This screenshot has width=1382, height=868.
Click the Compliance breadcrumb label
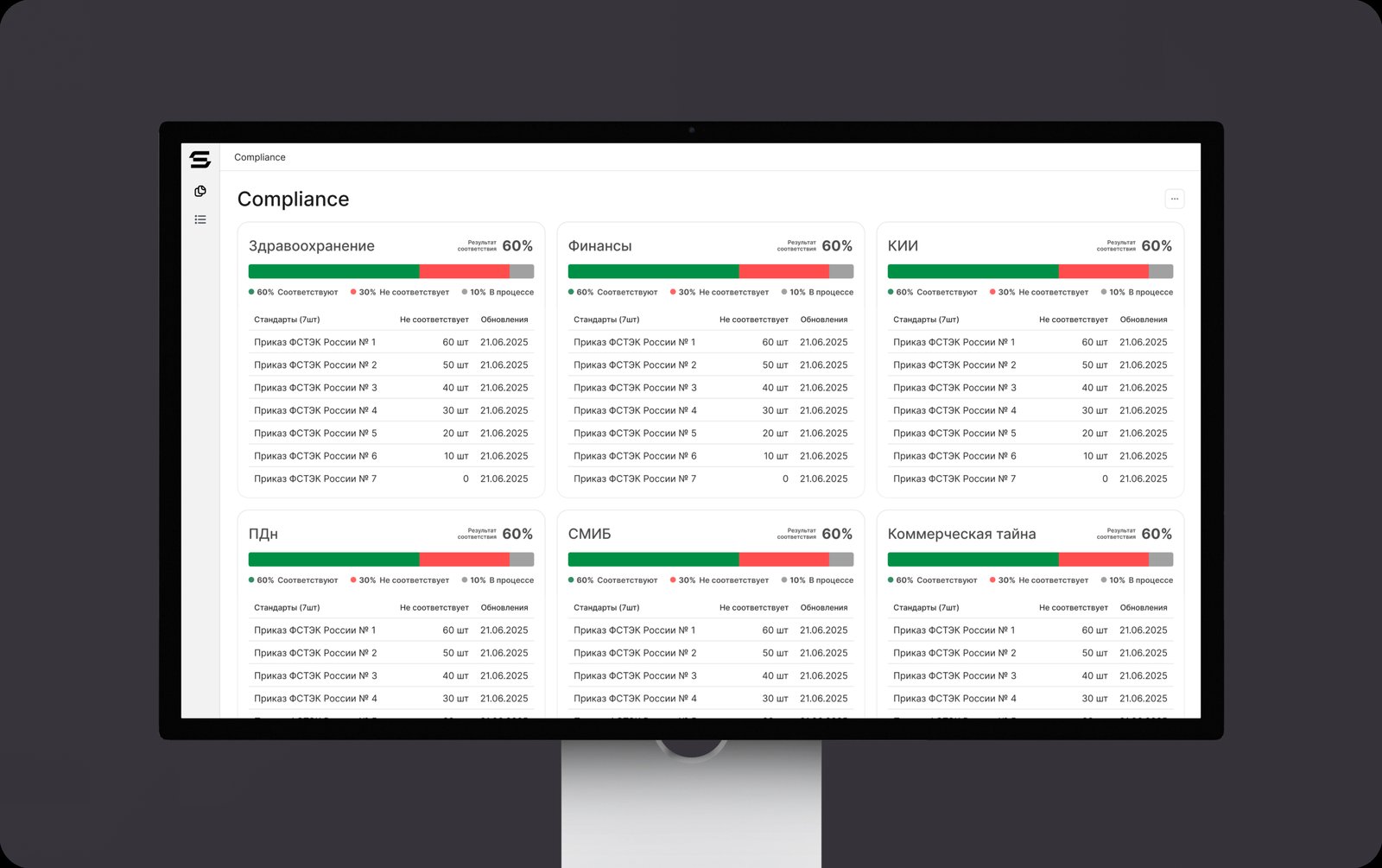pyautogui.click(x=260, y=157)
